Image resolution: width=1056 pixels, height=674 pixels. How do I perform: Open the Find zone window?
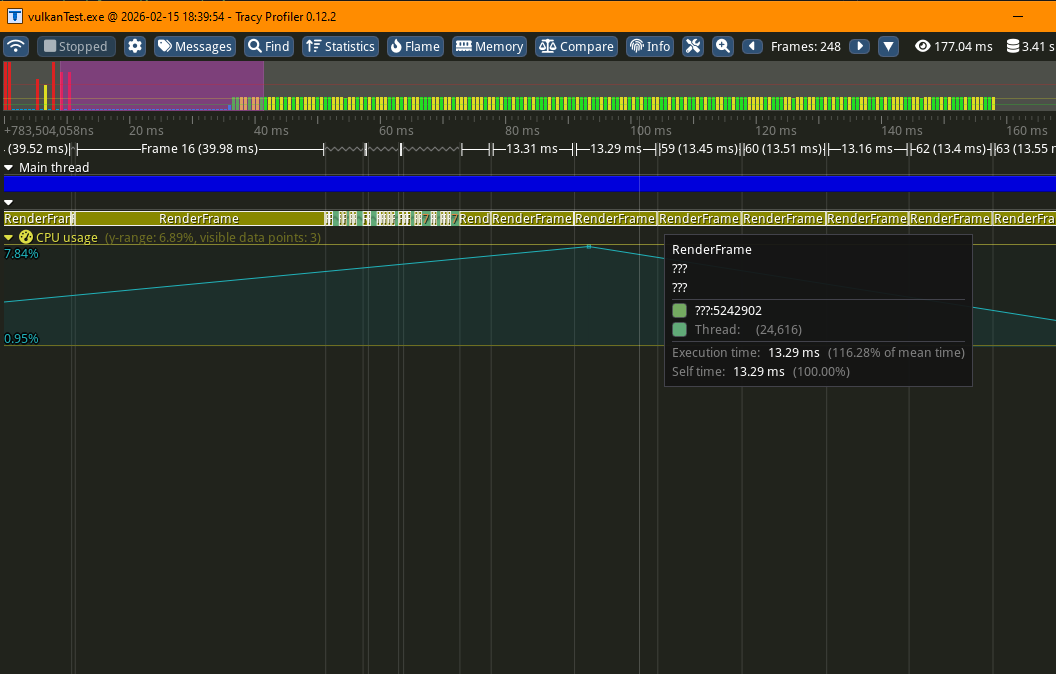269,46
